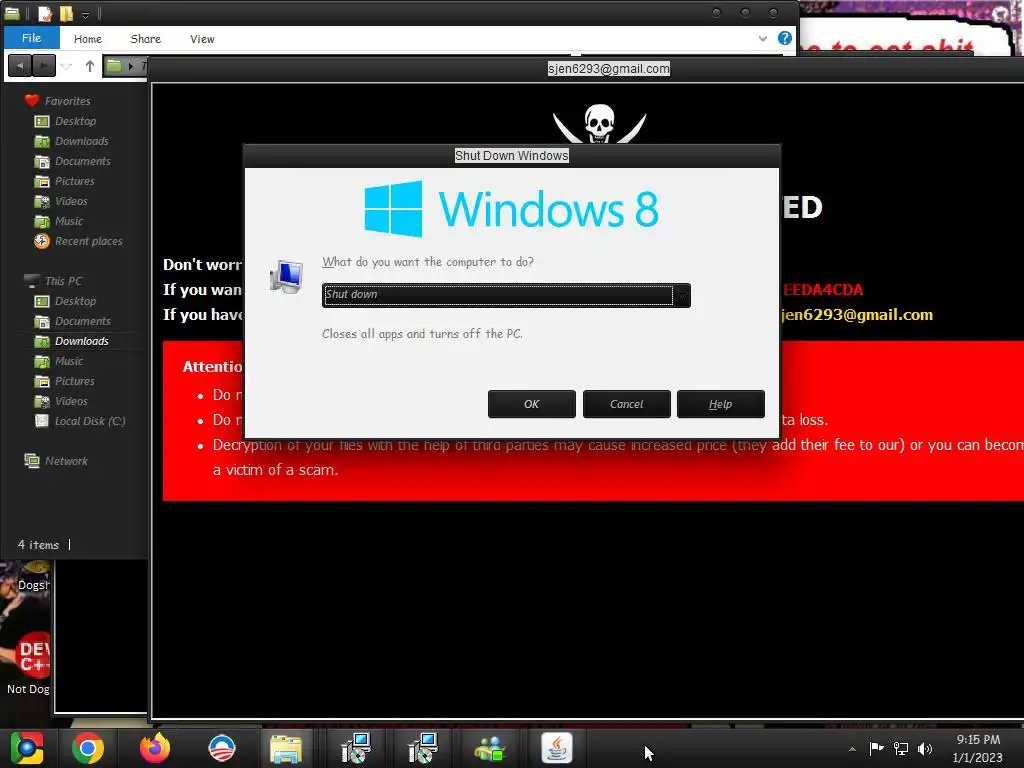Click the sjen6293@gmail.com window title
Viewport: 1024px width, 768px height.
pos(609,69)
